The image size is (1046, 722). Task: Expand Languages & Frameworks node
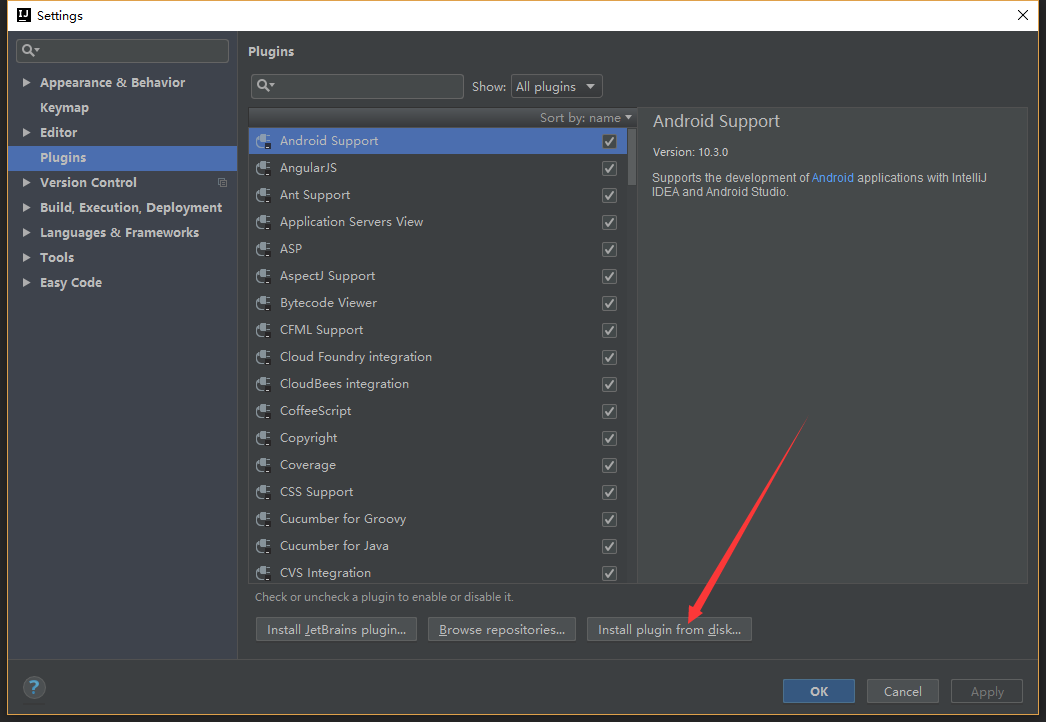(26, 233)
